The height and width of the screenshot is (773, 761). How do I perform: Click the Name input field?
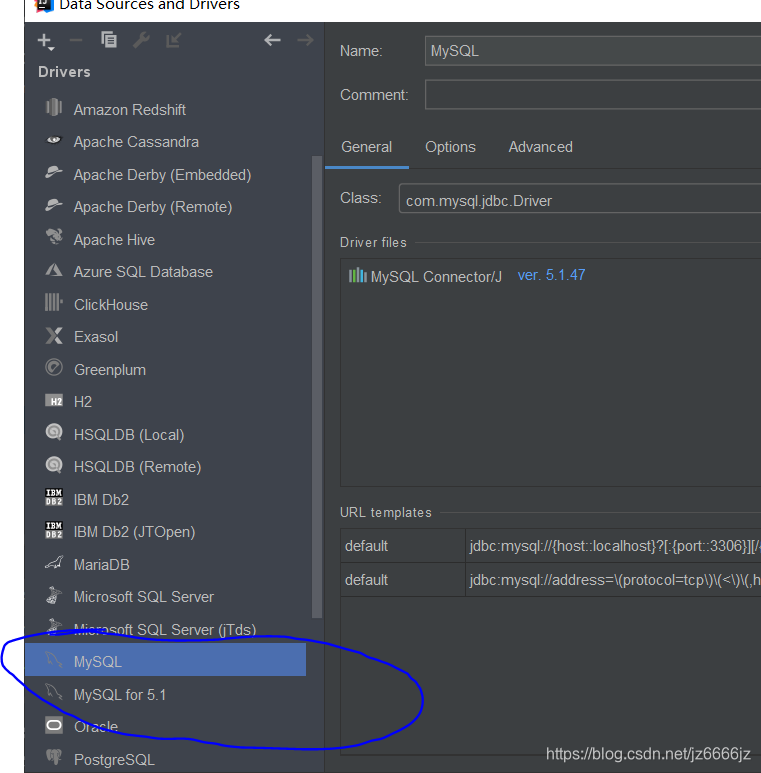tap(593, 51)
